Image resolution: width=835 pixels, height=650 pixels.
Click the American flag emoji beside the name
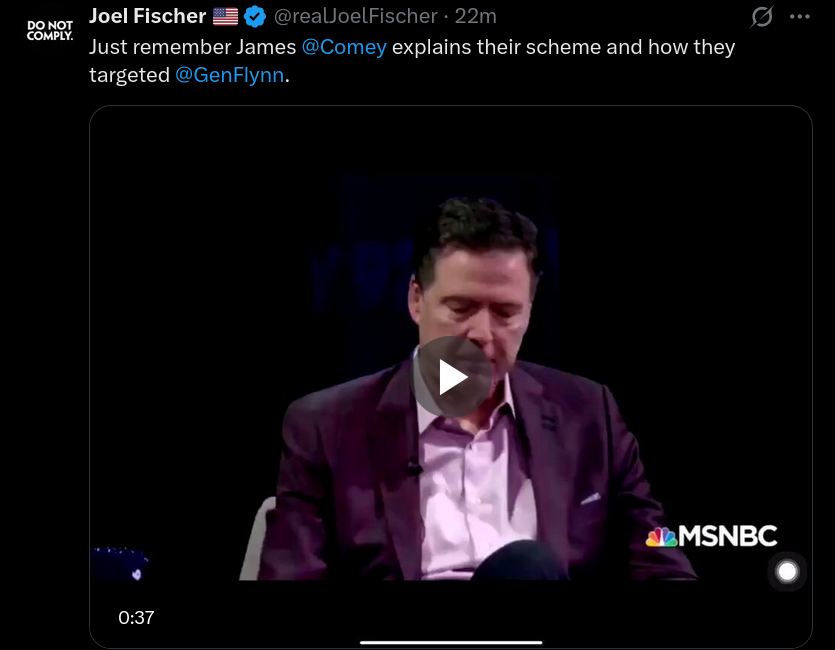pyautogui.click(x=225, y=17)
